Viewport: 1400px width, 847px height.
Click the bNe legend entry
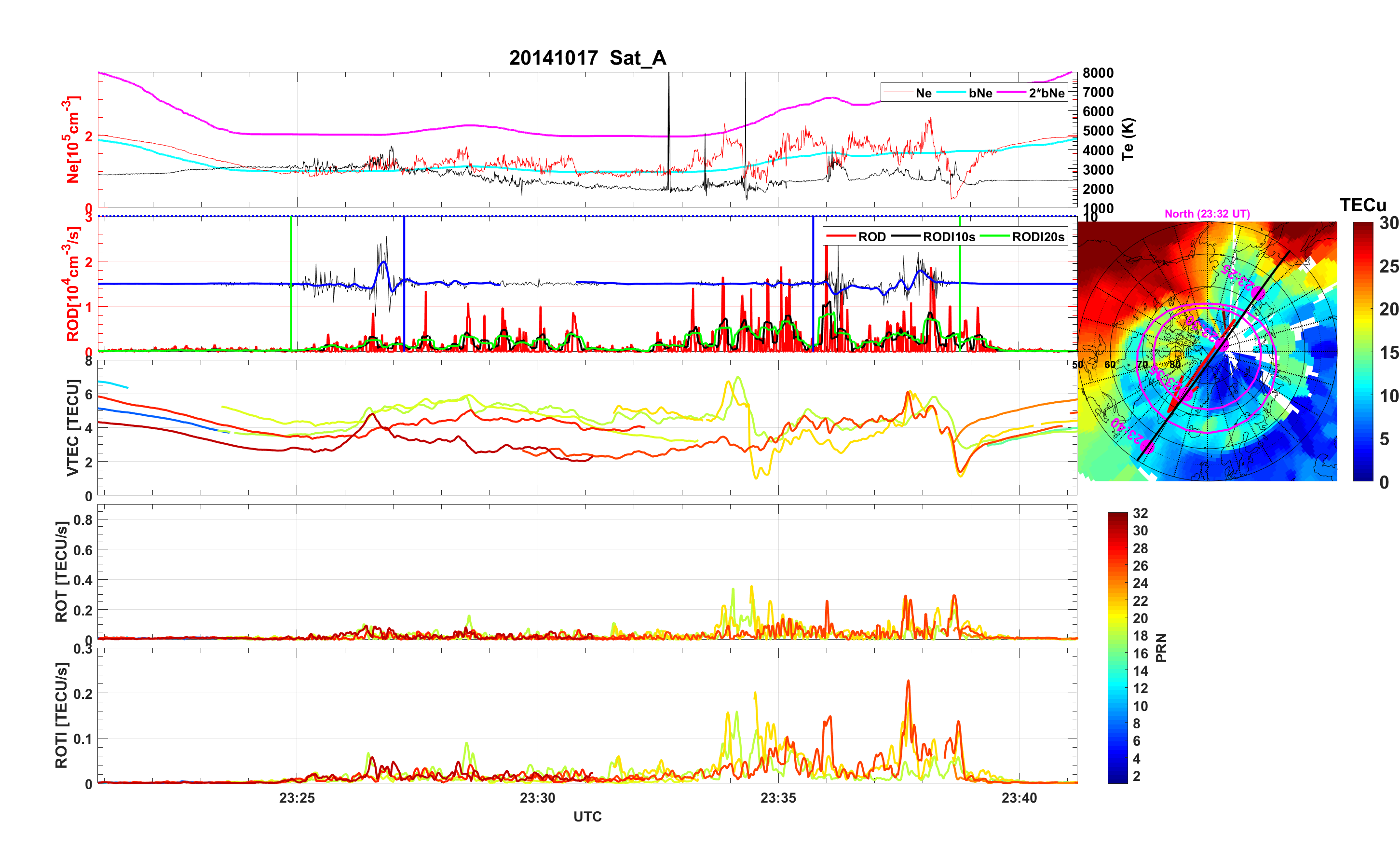pos(980,93)
